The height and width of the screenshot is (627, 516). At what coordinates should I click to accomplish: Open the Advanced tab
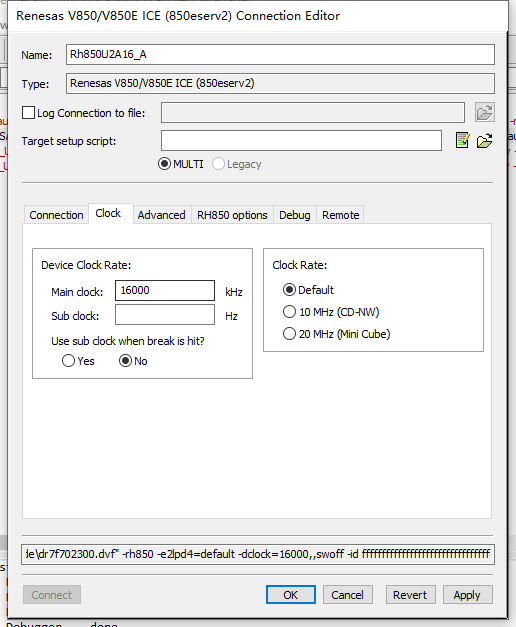pos(162,215)
